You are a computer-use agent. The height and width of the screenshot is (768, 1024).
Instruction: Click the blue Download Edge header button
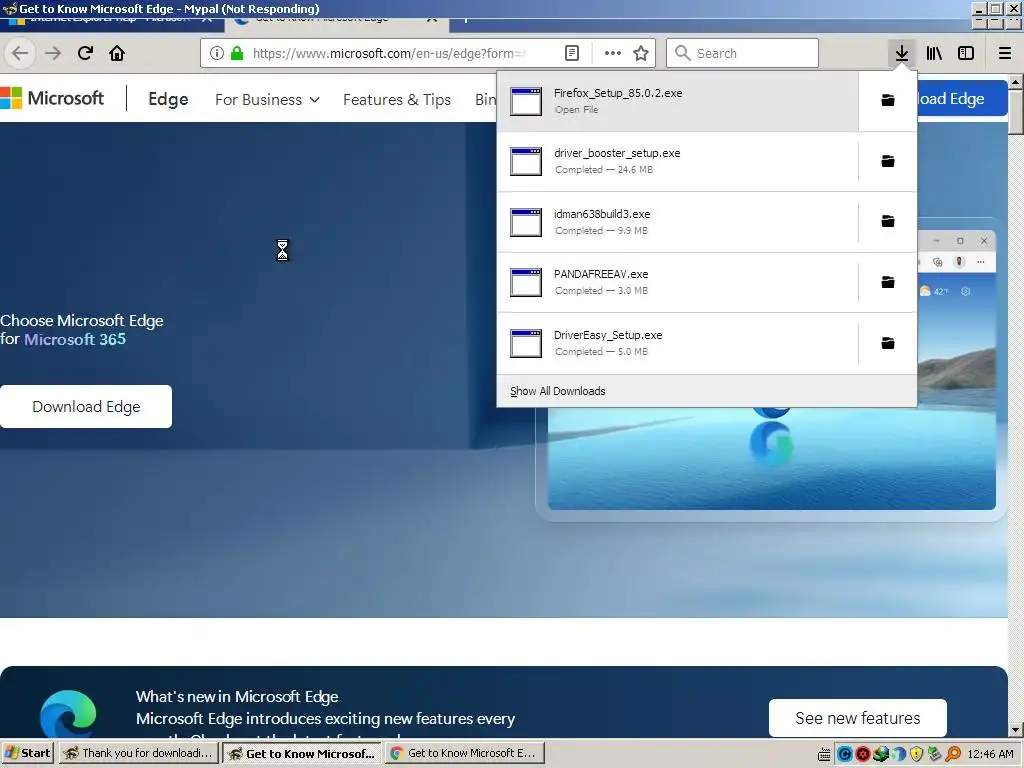pos(962,99)
